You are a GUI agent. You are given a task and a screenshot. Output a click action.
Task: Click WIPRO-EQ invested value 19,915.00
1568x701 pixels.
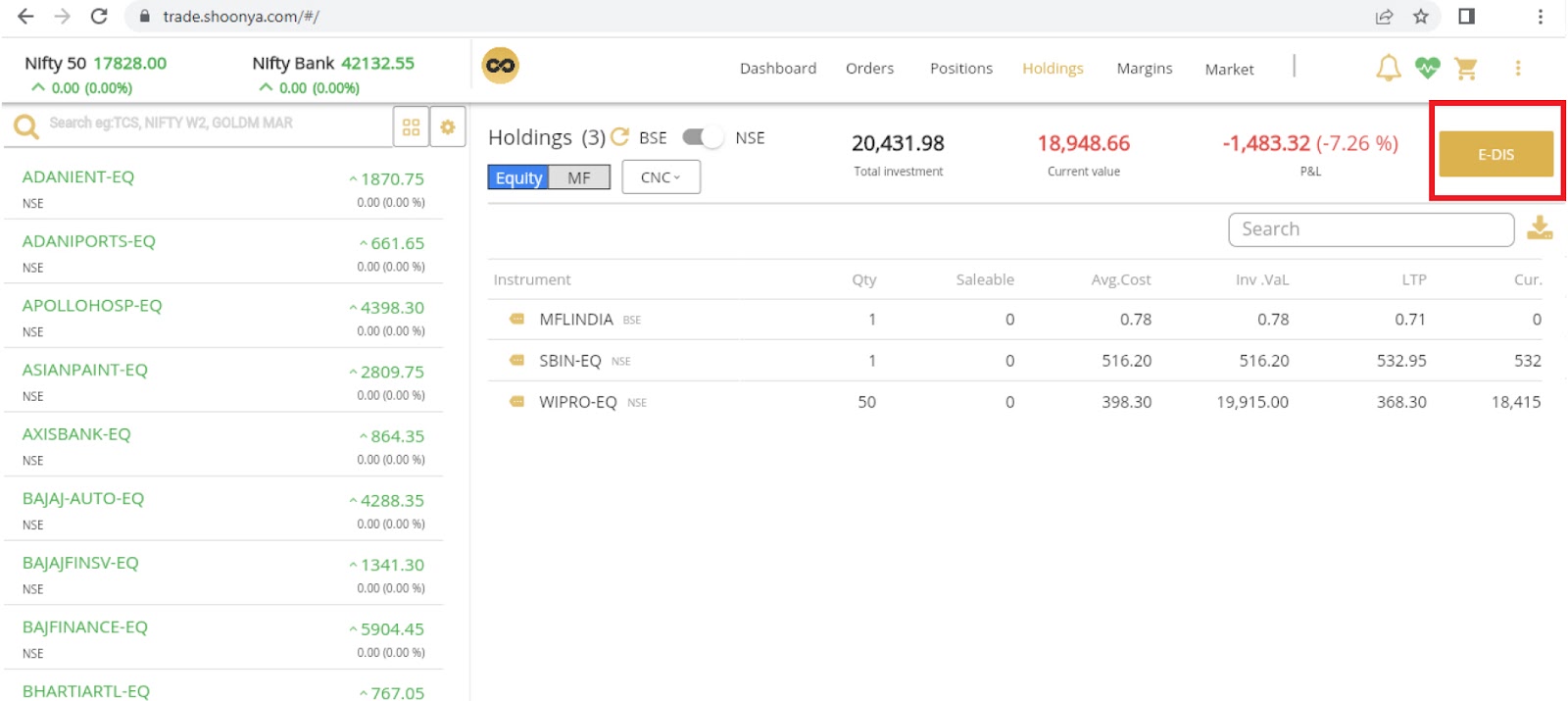pos(1252,402)
